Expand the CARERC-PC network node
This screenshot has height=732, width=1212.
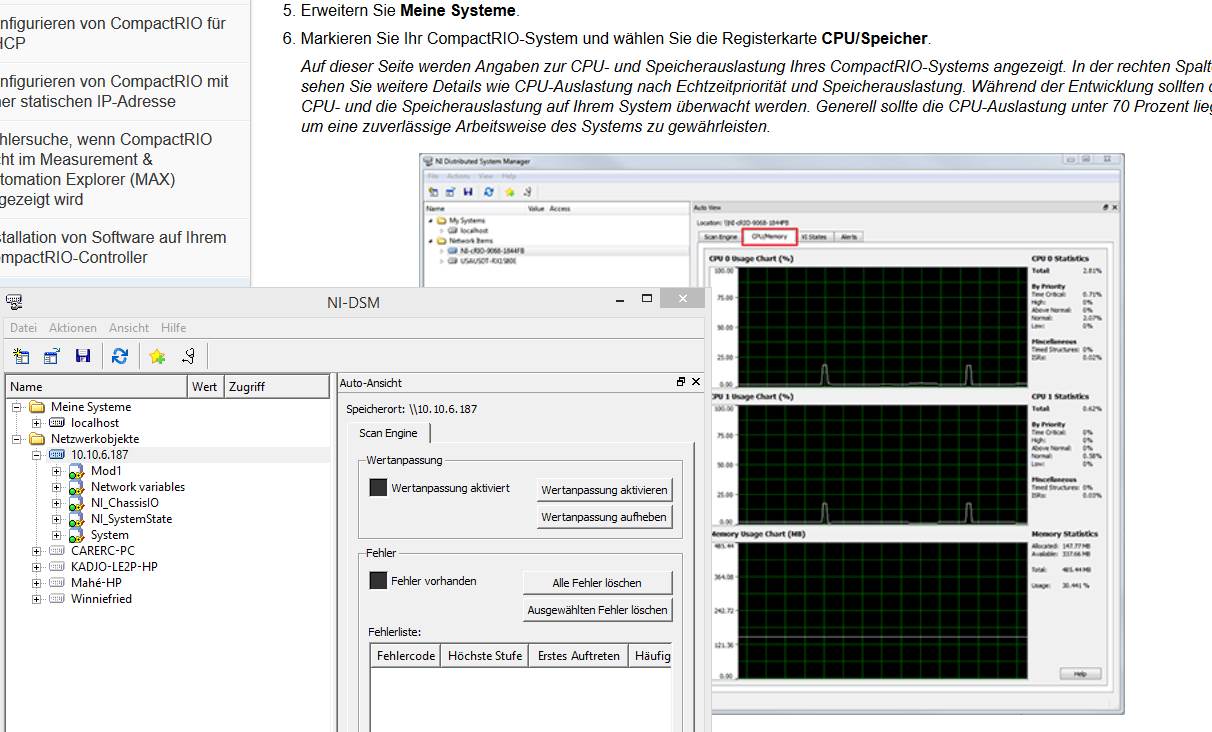(x=37, y=551)
